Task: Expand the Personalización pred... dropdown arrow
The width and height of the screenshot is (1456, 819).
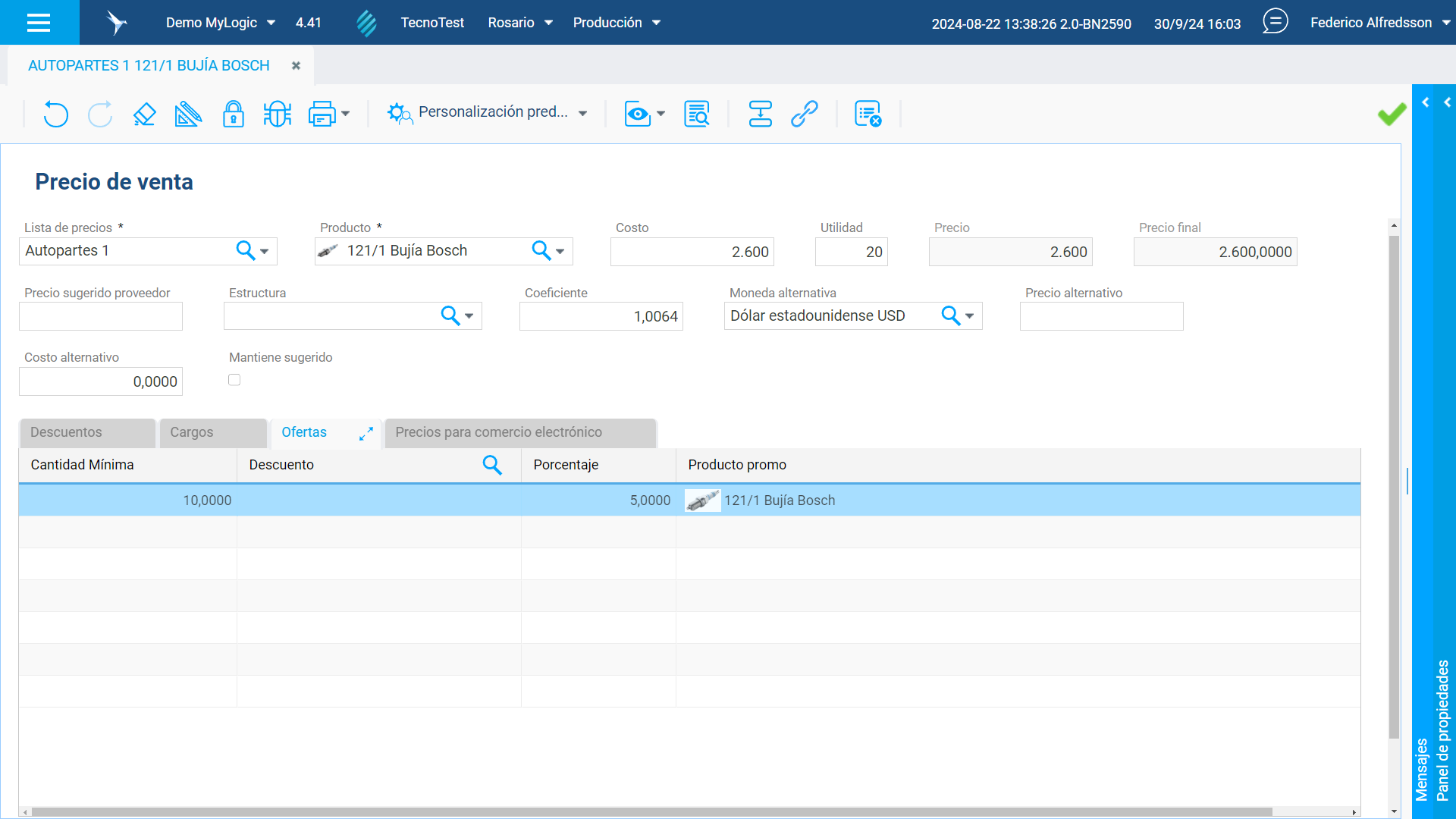Action: coord(582,114)
